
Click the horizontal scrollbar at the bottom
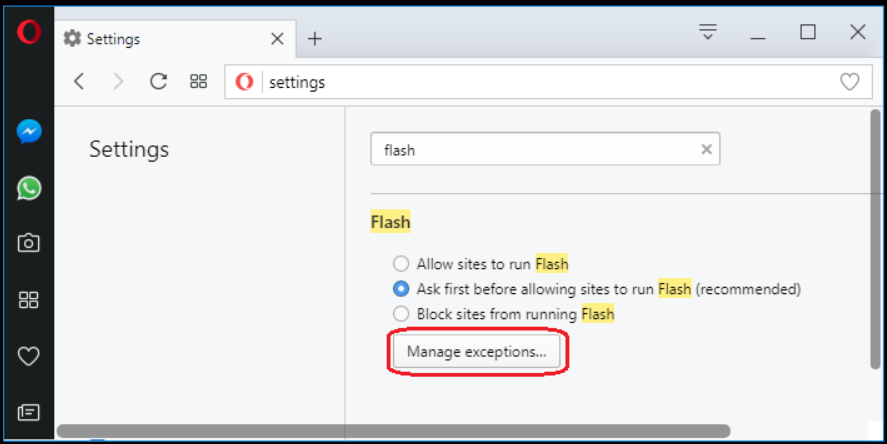click(390, 432)
